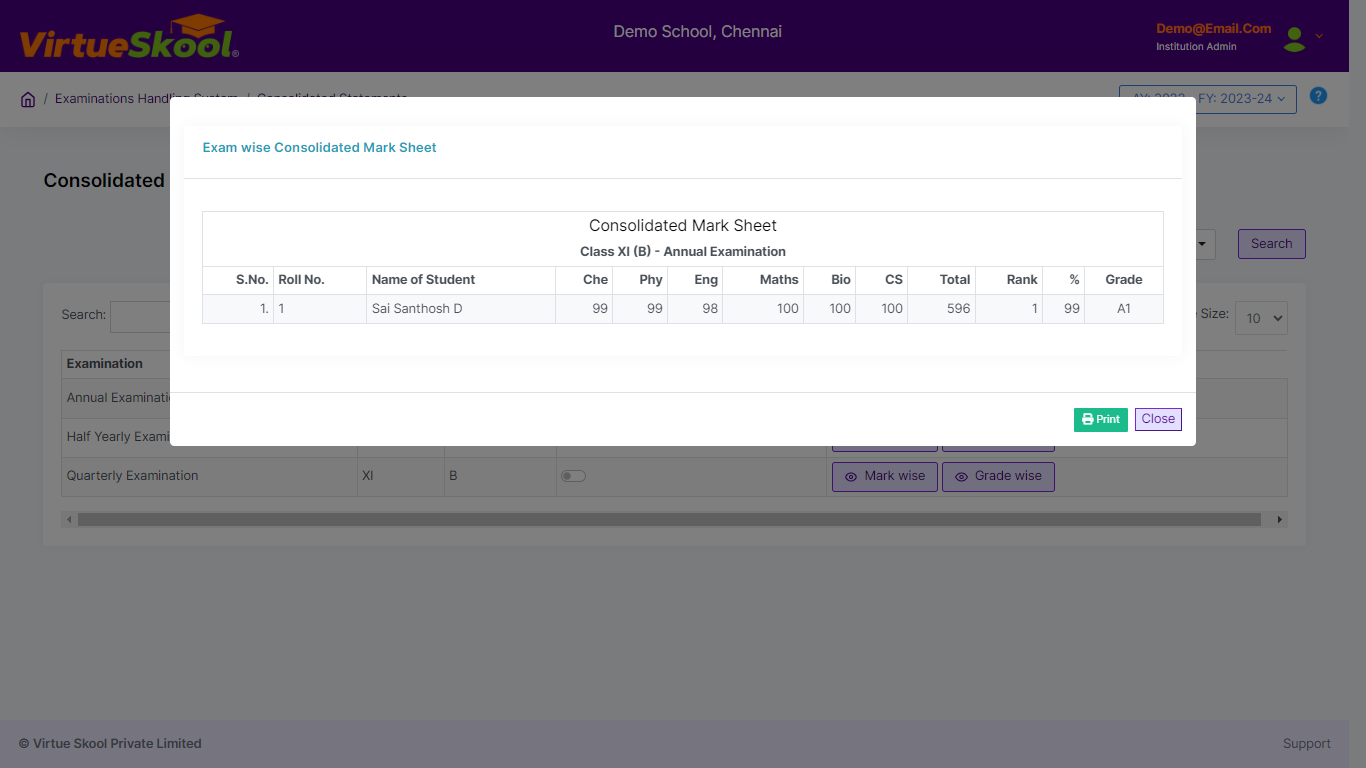The width and height of the screenshot is (1366, 768).
Task: Click the horizontal scrollbar track
Action: tap(669, 520)
